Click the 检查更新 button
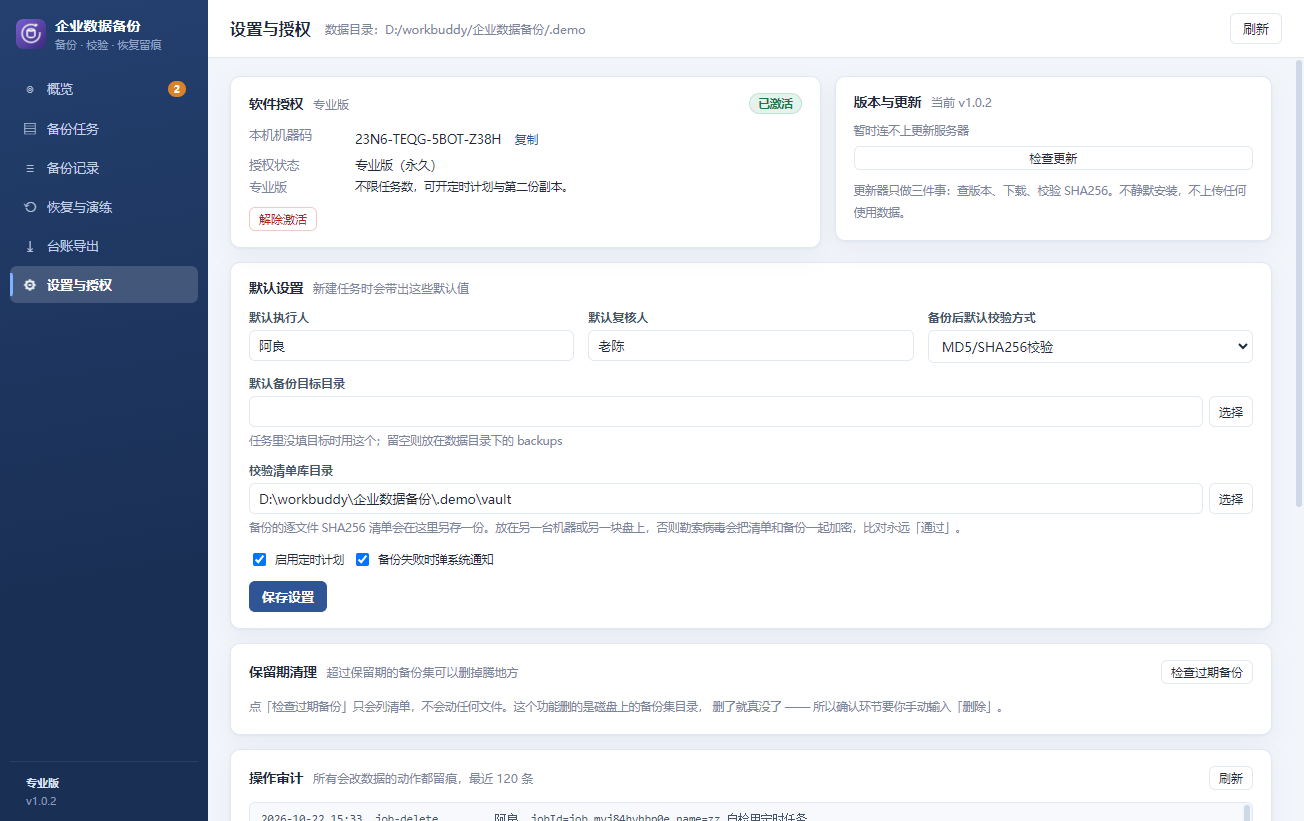This screenshot has width=1304, height=821. [x=1053, y=158]
